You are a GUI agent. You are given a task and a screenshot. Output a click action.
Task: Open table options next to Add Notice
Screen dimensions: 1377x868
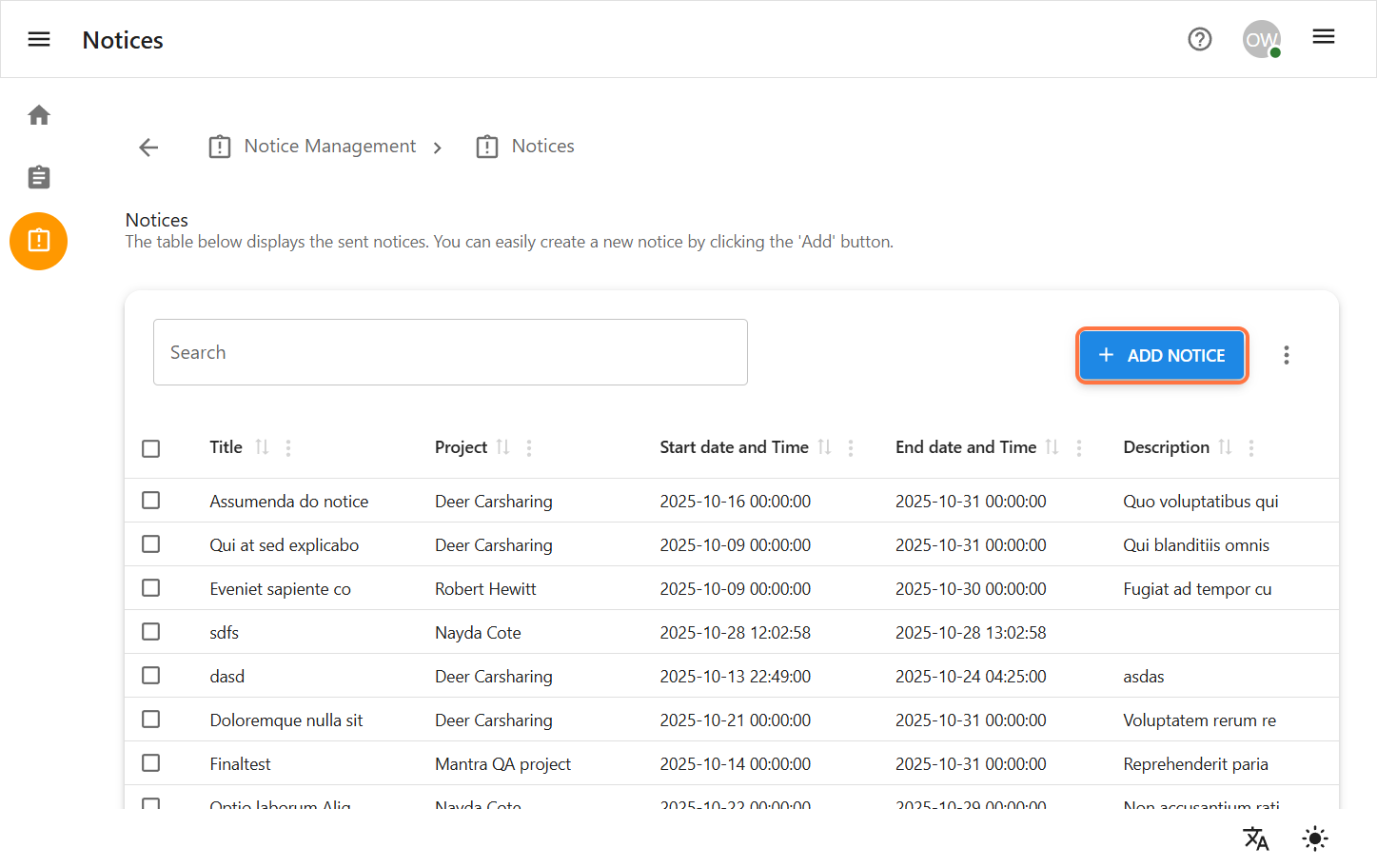coord(1286,355)
